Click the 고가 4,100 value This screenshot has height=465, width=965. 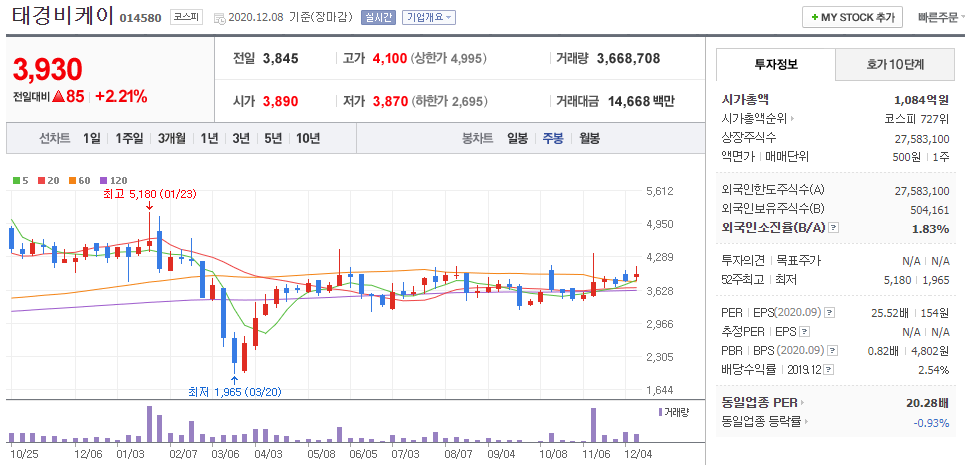point(390,58)
